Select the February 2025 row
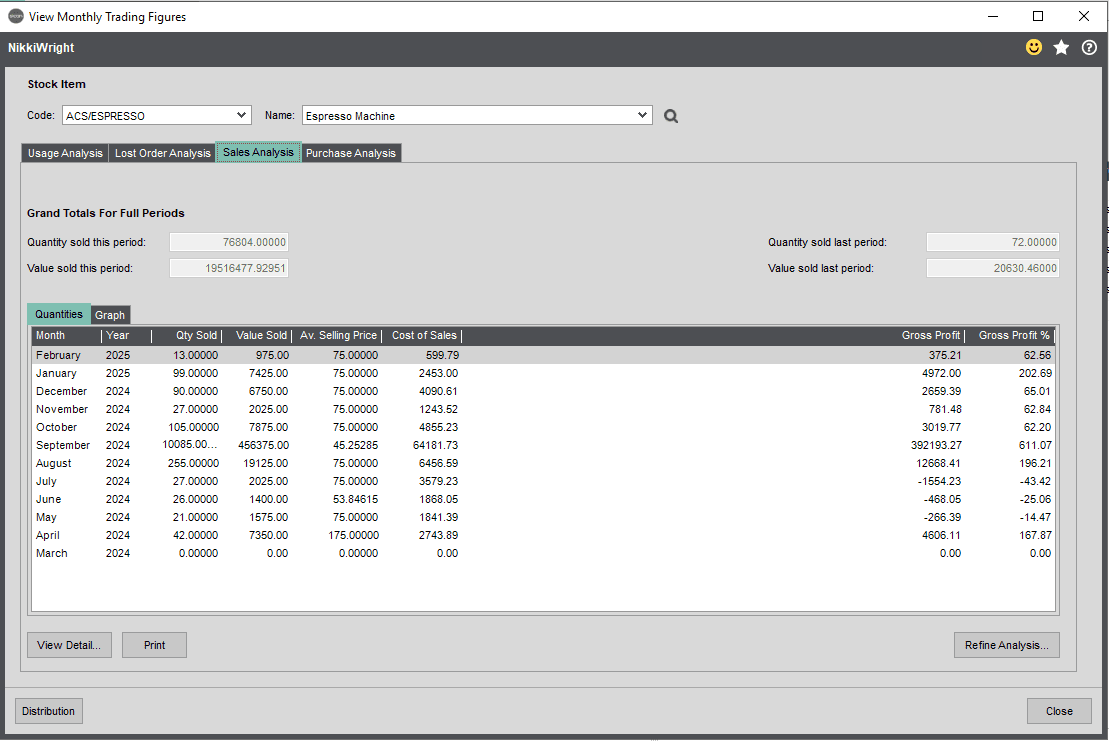 543,355
